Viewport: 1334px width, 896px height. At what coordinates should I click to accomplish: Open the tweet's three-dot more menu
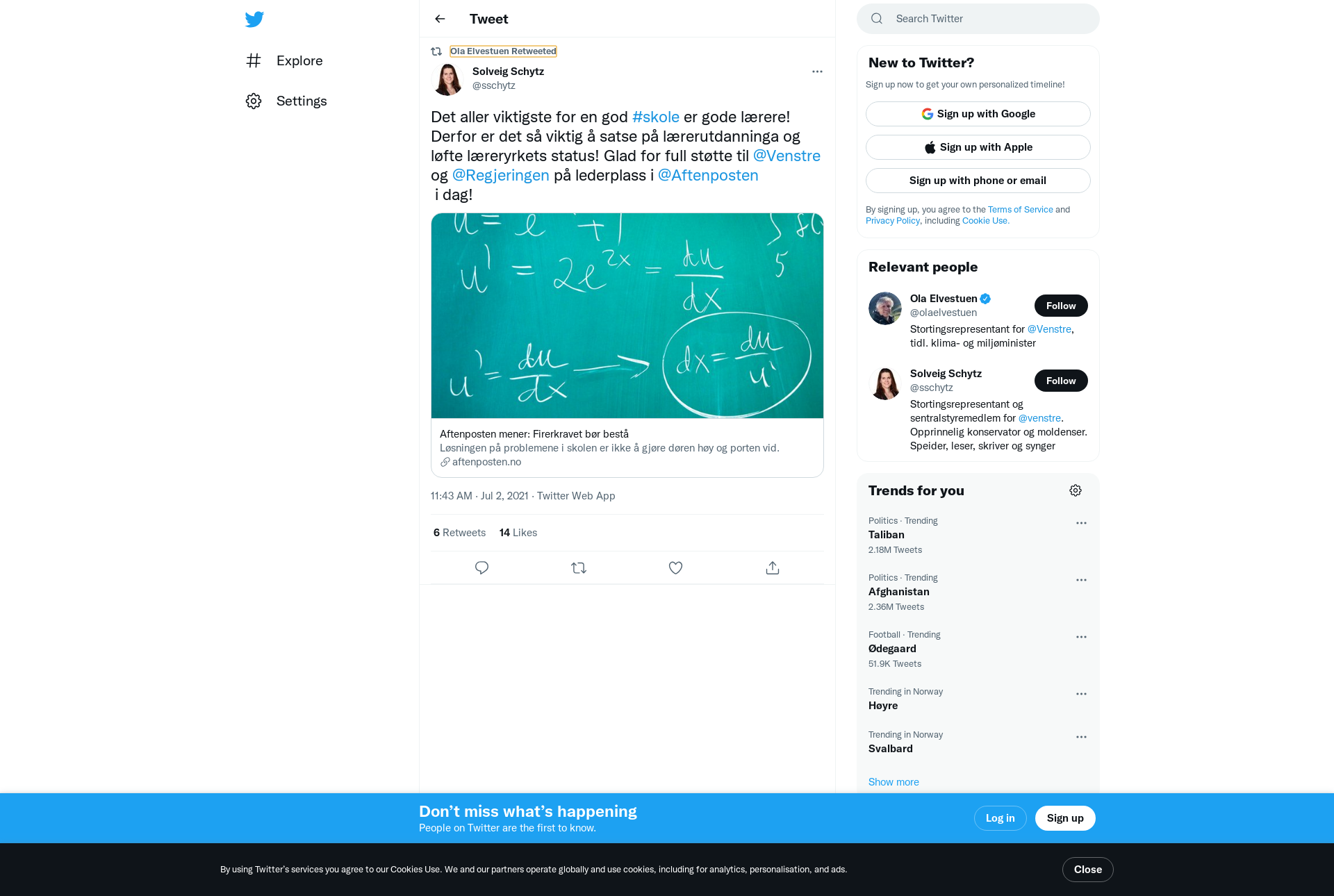817,72
